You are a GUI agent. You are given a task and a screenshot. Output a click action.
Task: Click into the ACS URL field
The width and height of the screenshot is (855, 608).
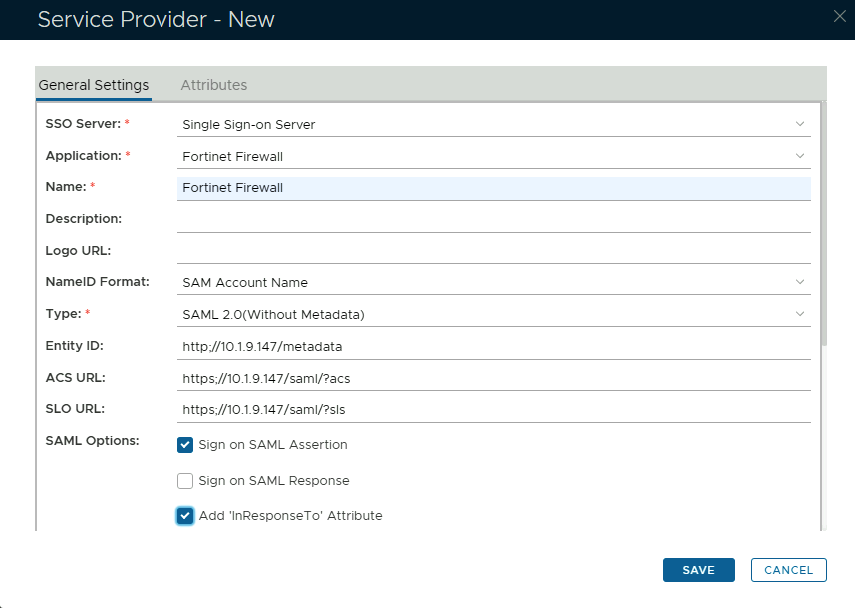pos(493,378)
